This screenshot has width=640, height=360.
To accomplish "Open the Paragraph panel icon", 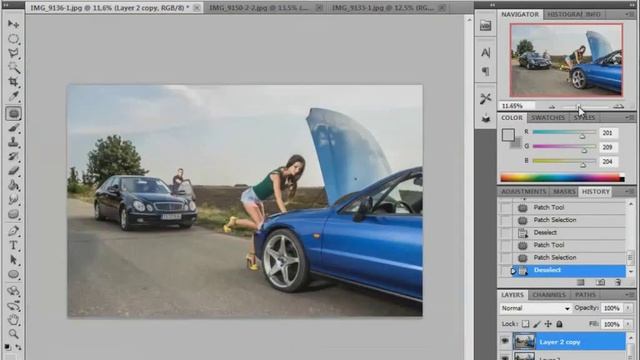I will [x=485, y=71].
